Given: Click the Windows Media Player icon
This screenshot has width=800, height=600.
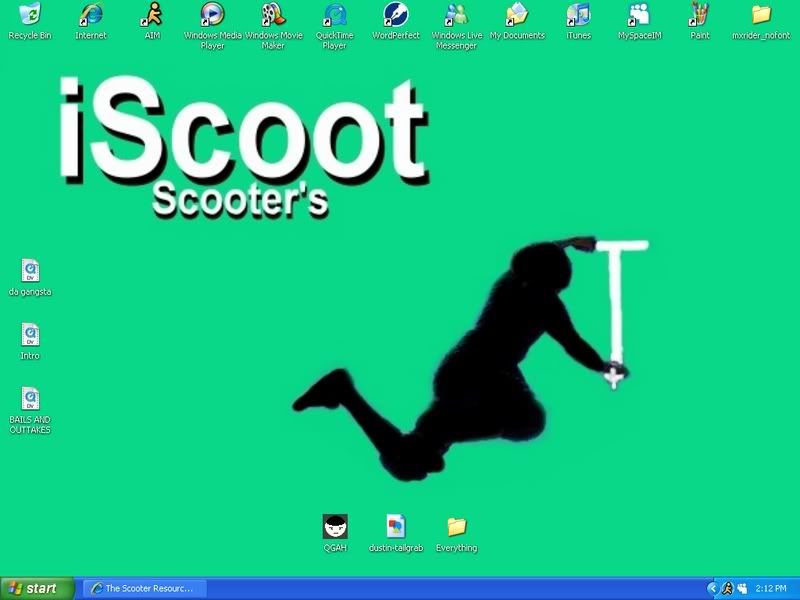Looking at the screenshot, I should [212, 15].
